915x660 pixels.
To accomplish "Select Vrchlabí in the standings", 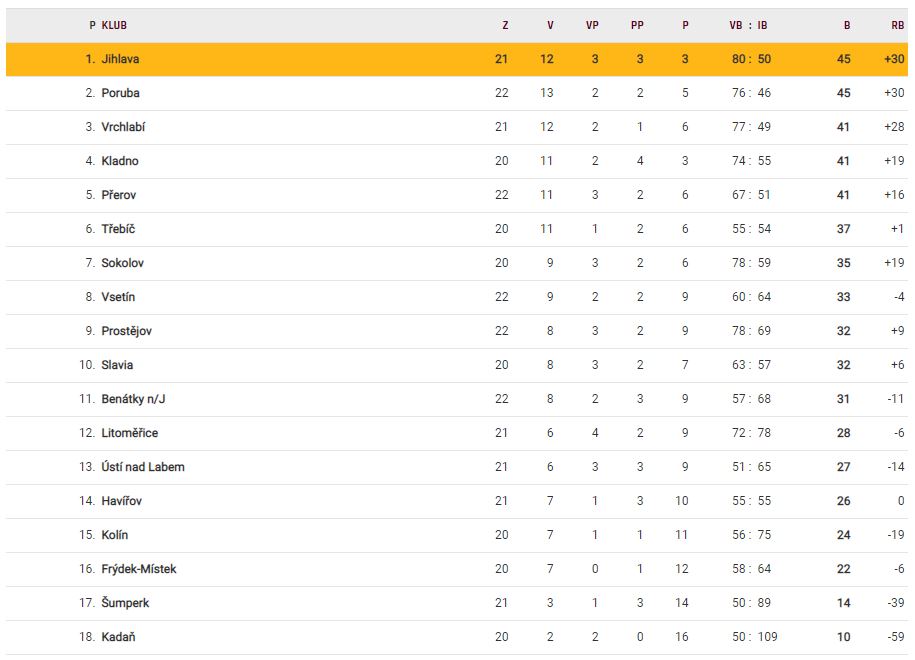I will pyautogui.click(x=123, y=127).
